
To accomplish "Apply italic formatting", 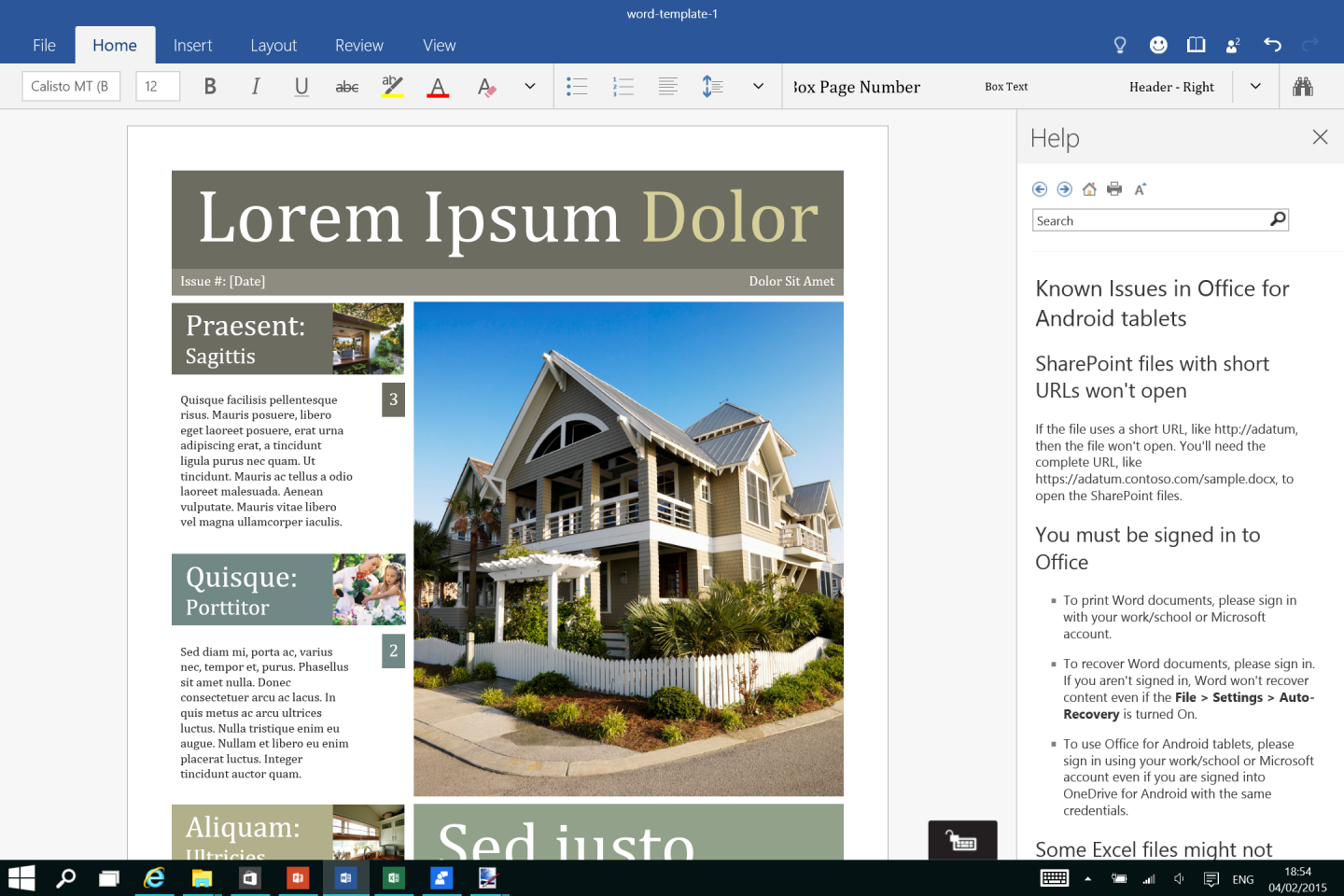I will 255,86.
